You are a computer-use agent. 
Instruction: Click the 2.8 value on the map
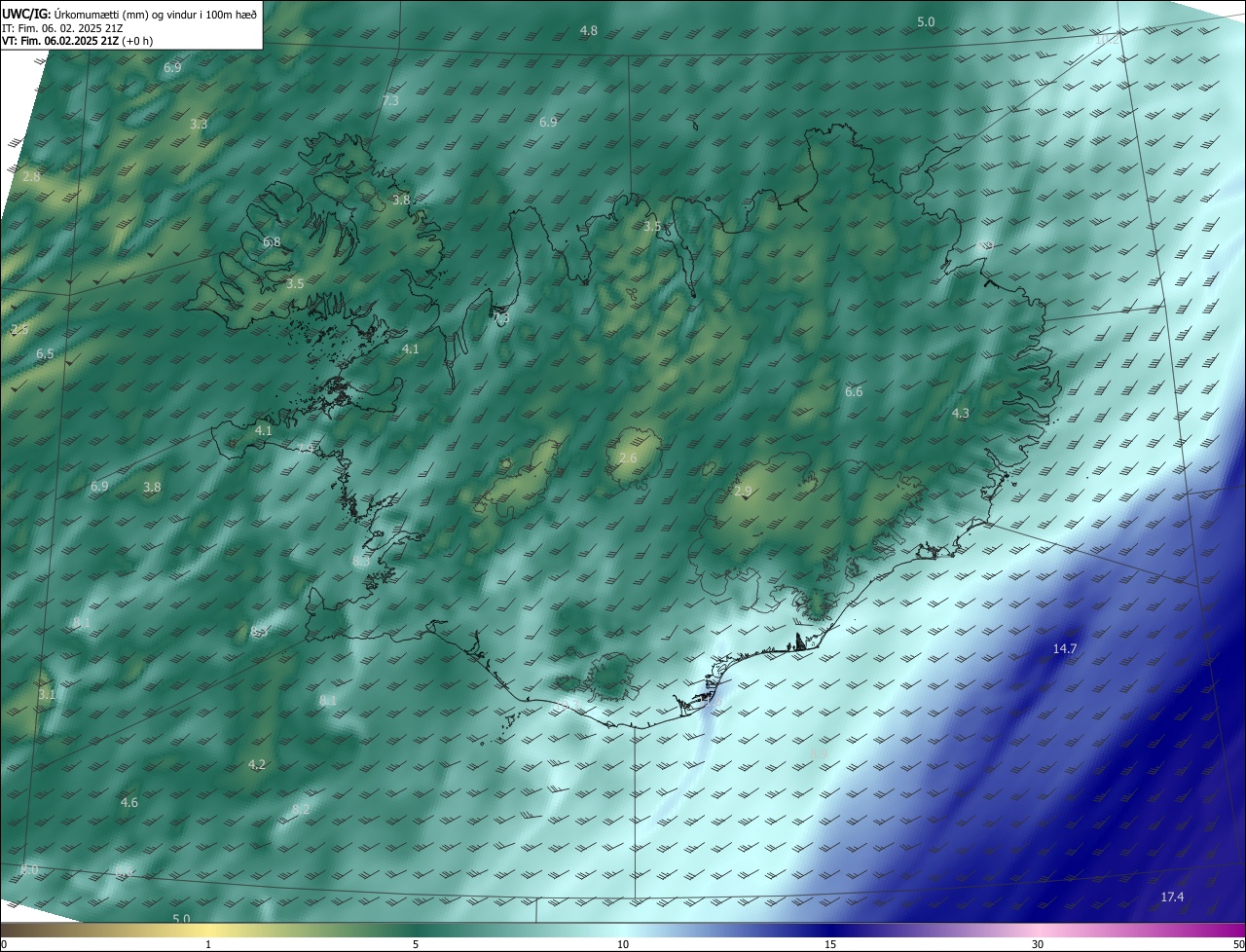point(31,177)
